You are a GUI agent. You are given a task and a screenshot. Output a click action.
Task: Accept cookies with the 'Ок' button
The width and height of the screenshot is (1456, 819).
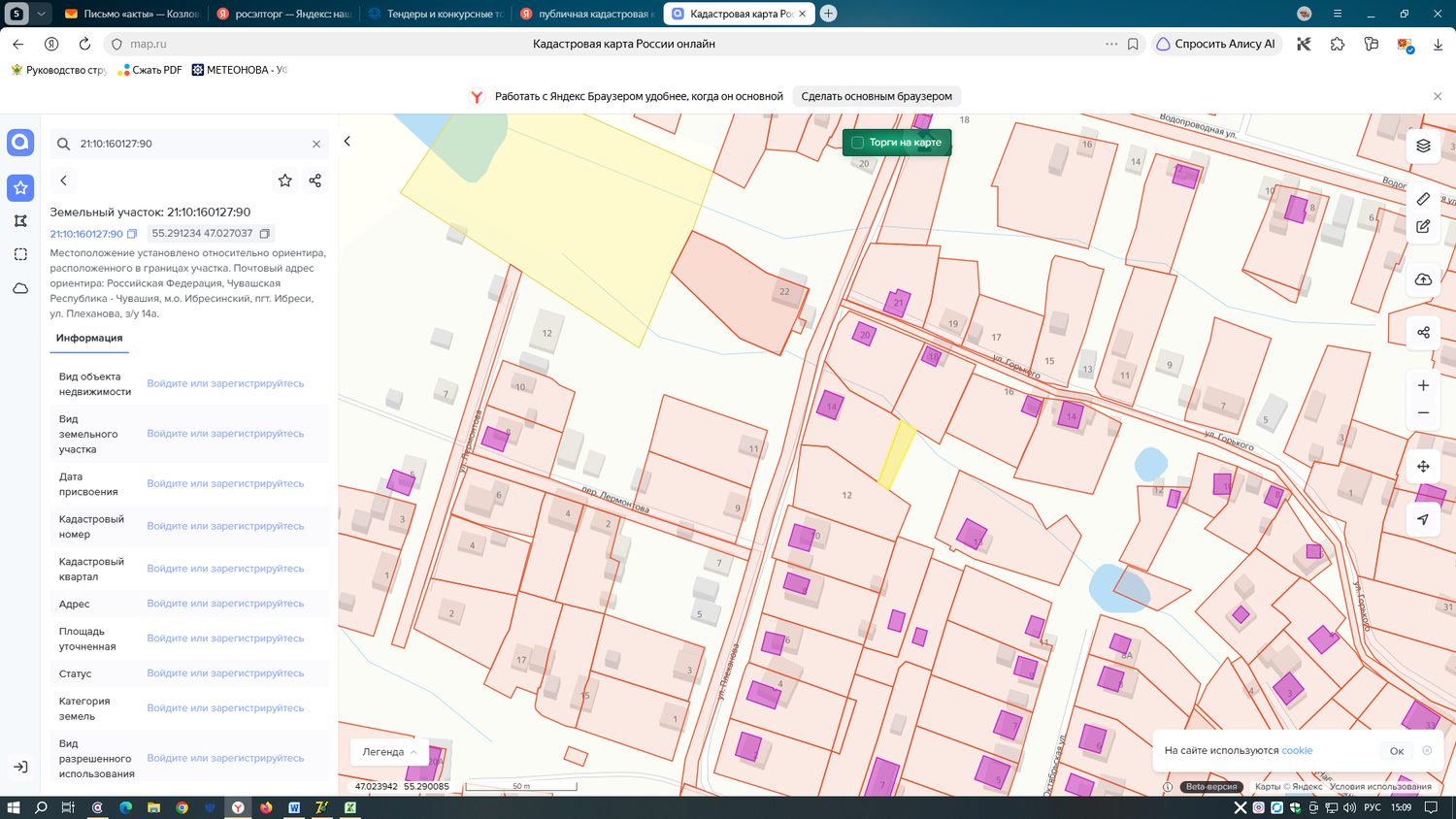tap(1397, 751)
